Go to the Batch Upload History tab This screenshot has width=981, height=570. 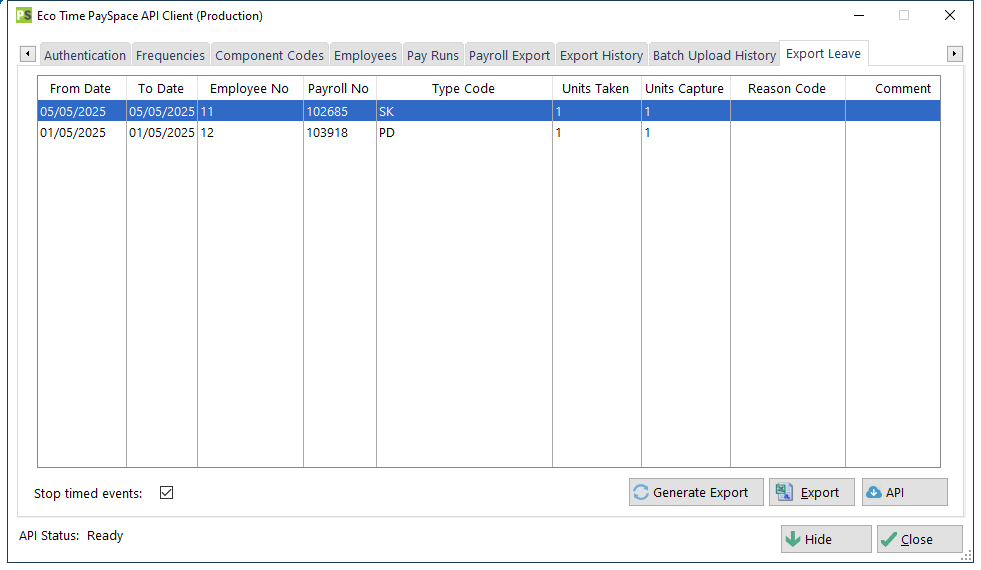pyautogui.click(x=714, y=55)
